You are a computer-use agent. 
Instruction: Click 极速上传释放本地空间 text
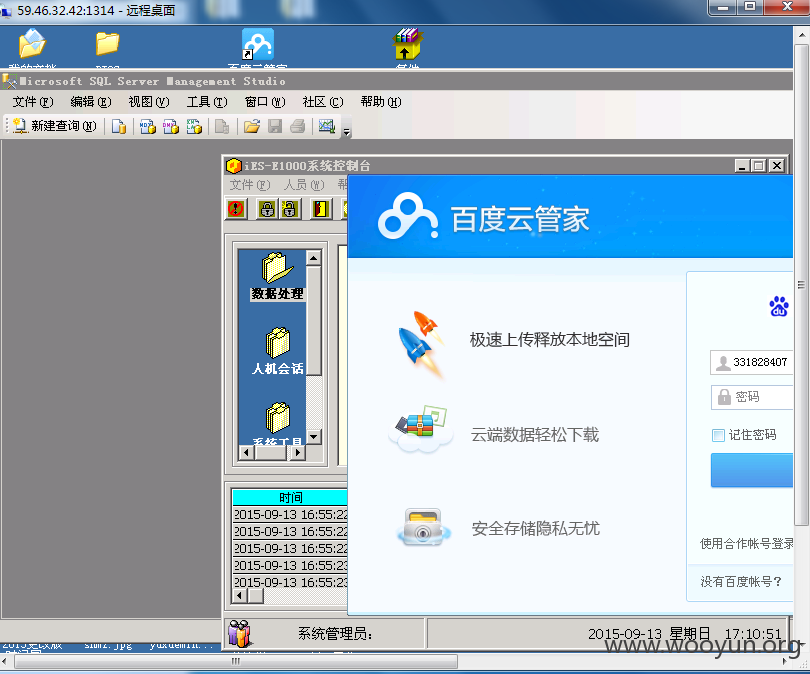point(550,340)
